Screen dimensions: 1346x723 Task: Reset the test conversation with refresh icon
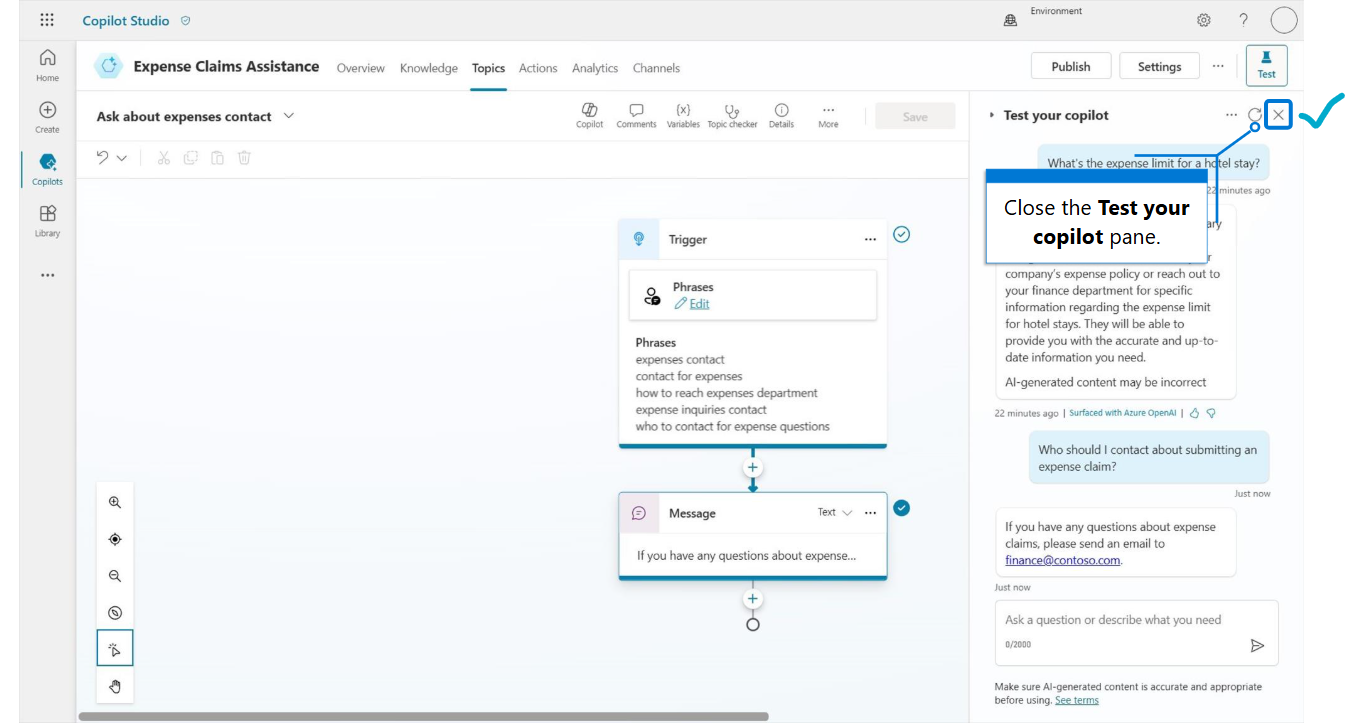click(1254, 115)
